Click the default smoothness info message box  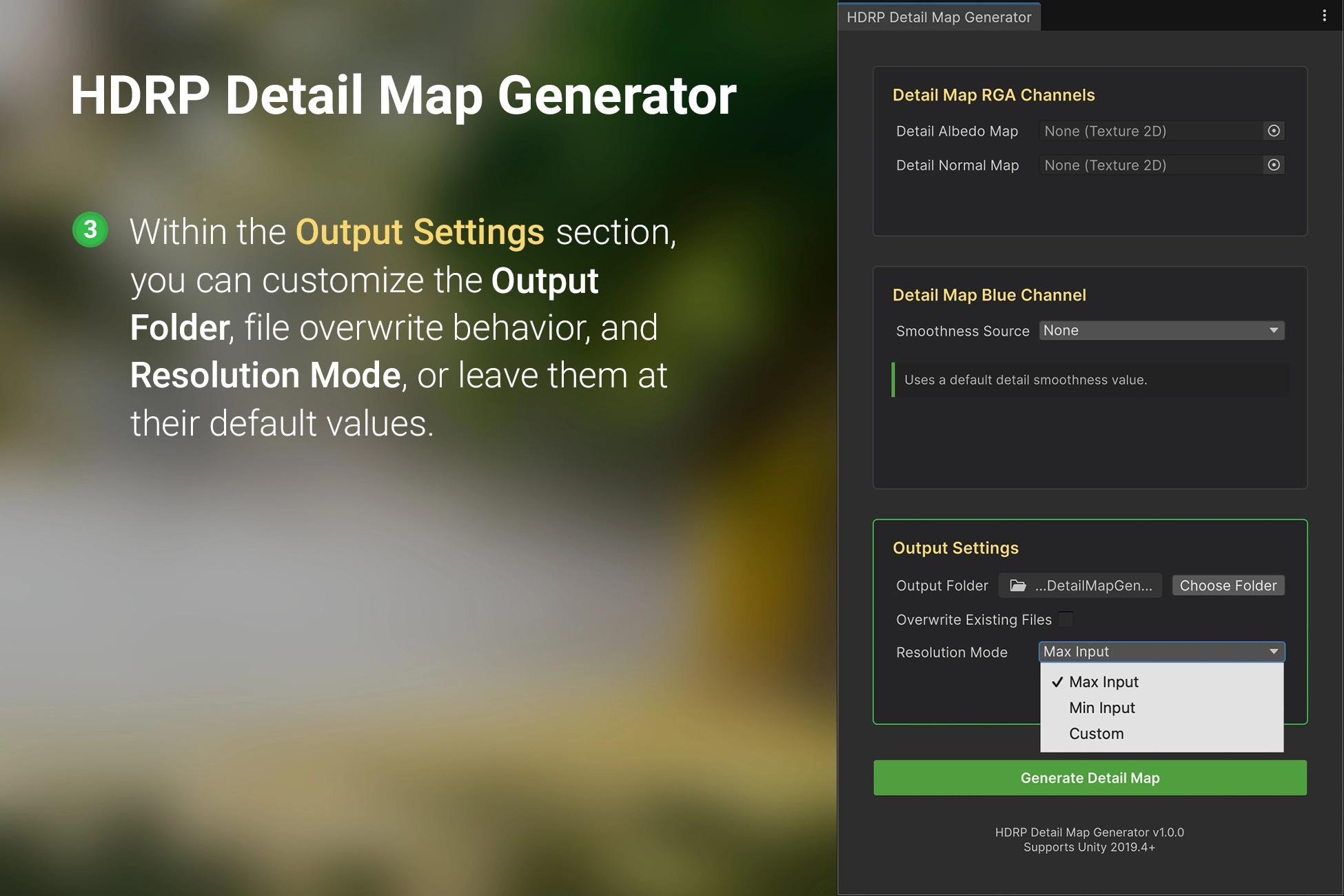pyautogui.click(x=1090, y=380)
